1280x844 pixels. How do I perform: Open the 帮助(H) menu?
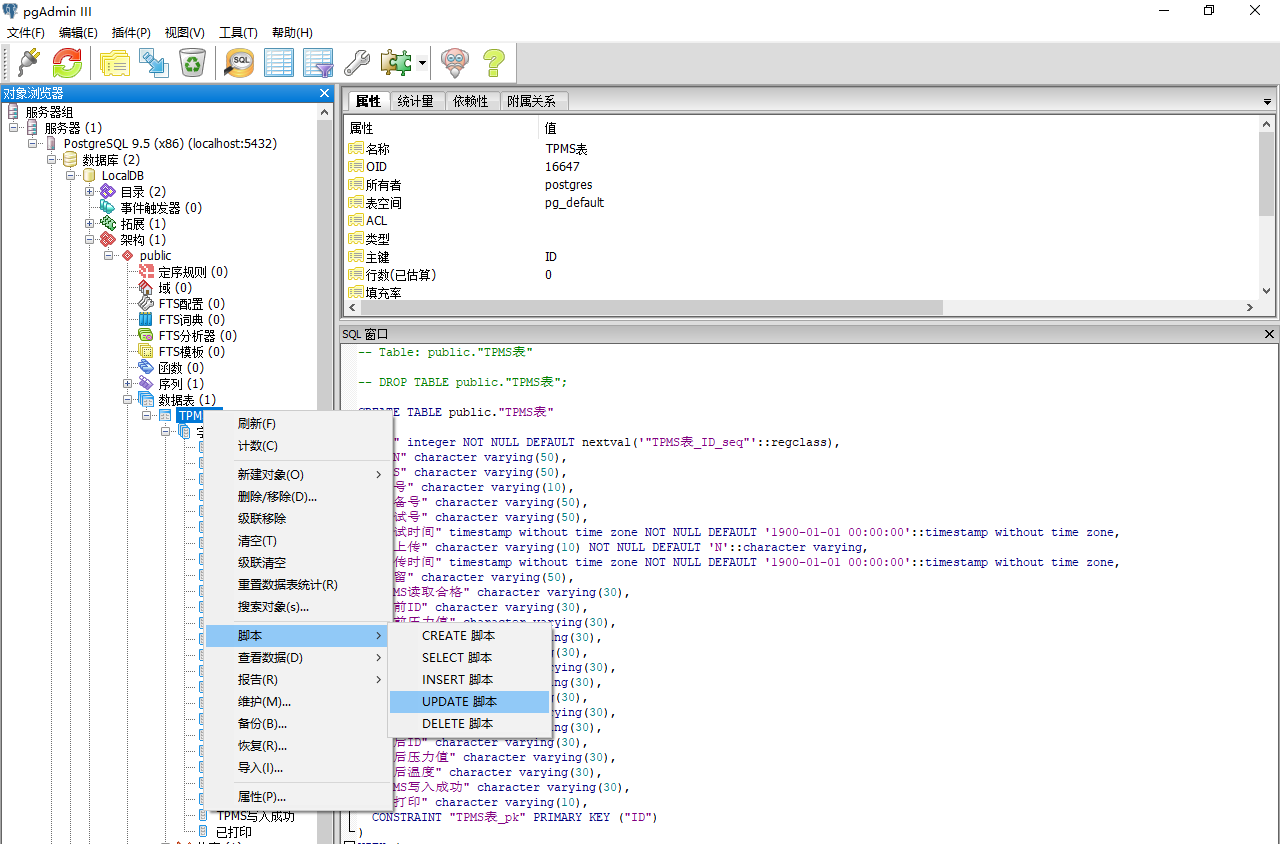click(x=292, y=33)
